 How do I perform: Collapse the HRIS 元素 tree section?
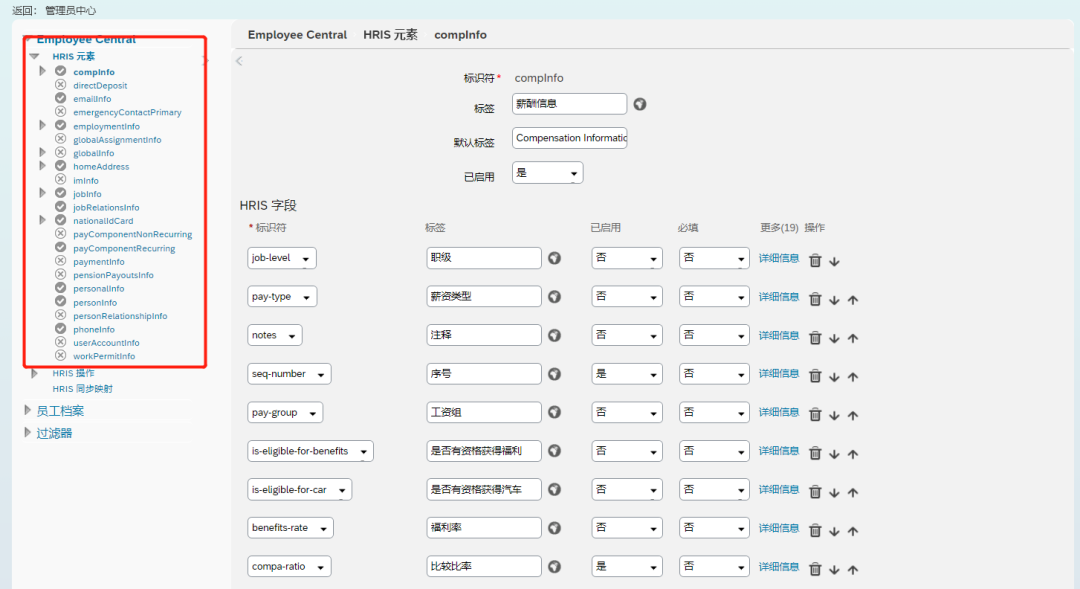point(34,56)
